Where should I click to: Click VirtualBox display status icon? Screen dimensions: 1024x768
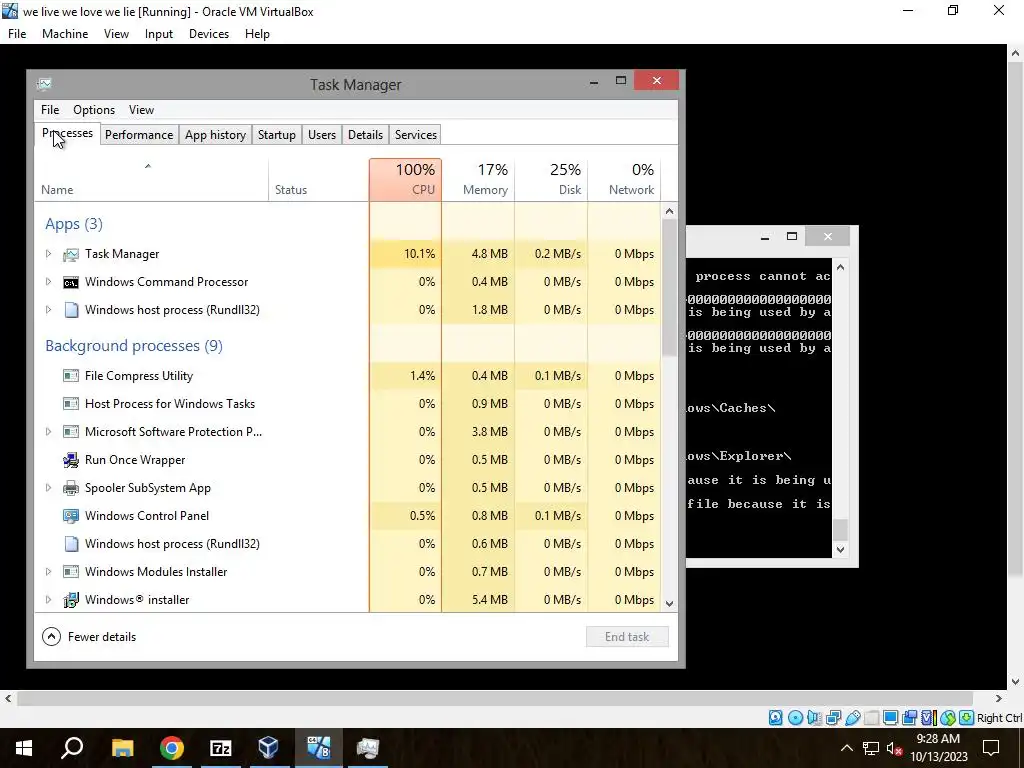pyautogui.click(x=890, y=718)
